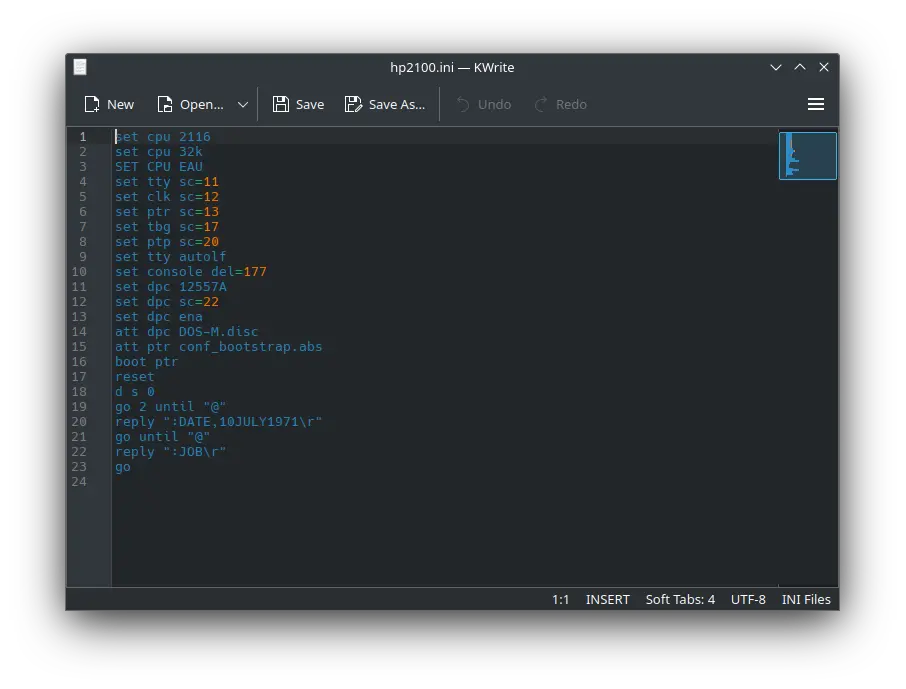
Task: Open the Soft Tabs: 4 indentation selector
Action: tap(680, 599)
